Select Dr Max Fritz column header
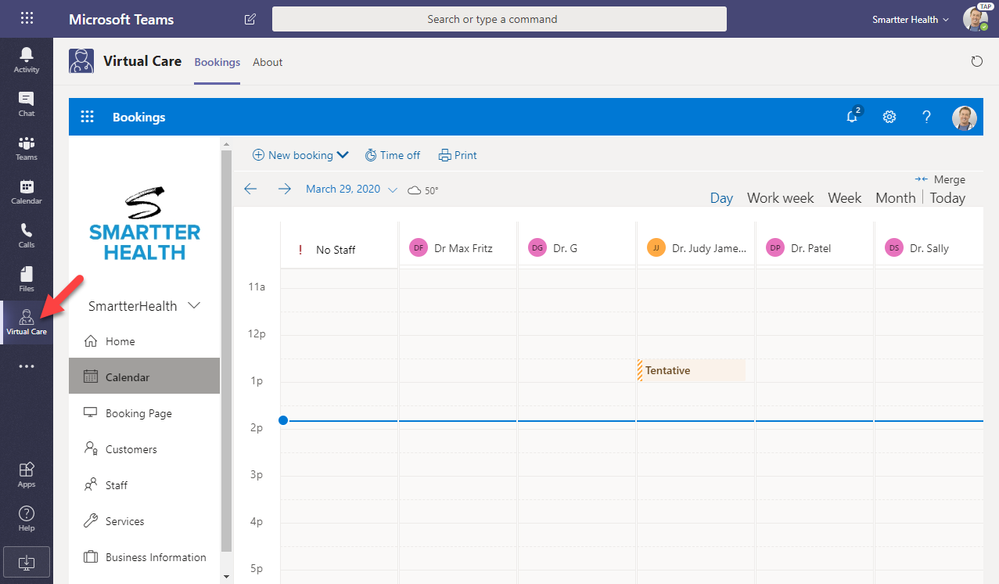 coord(458,248)
